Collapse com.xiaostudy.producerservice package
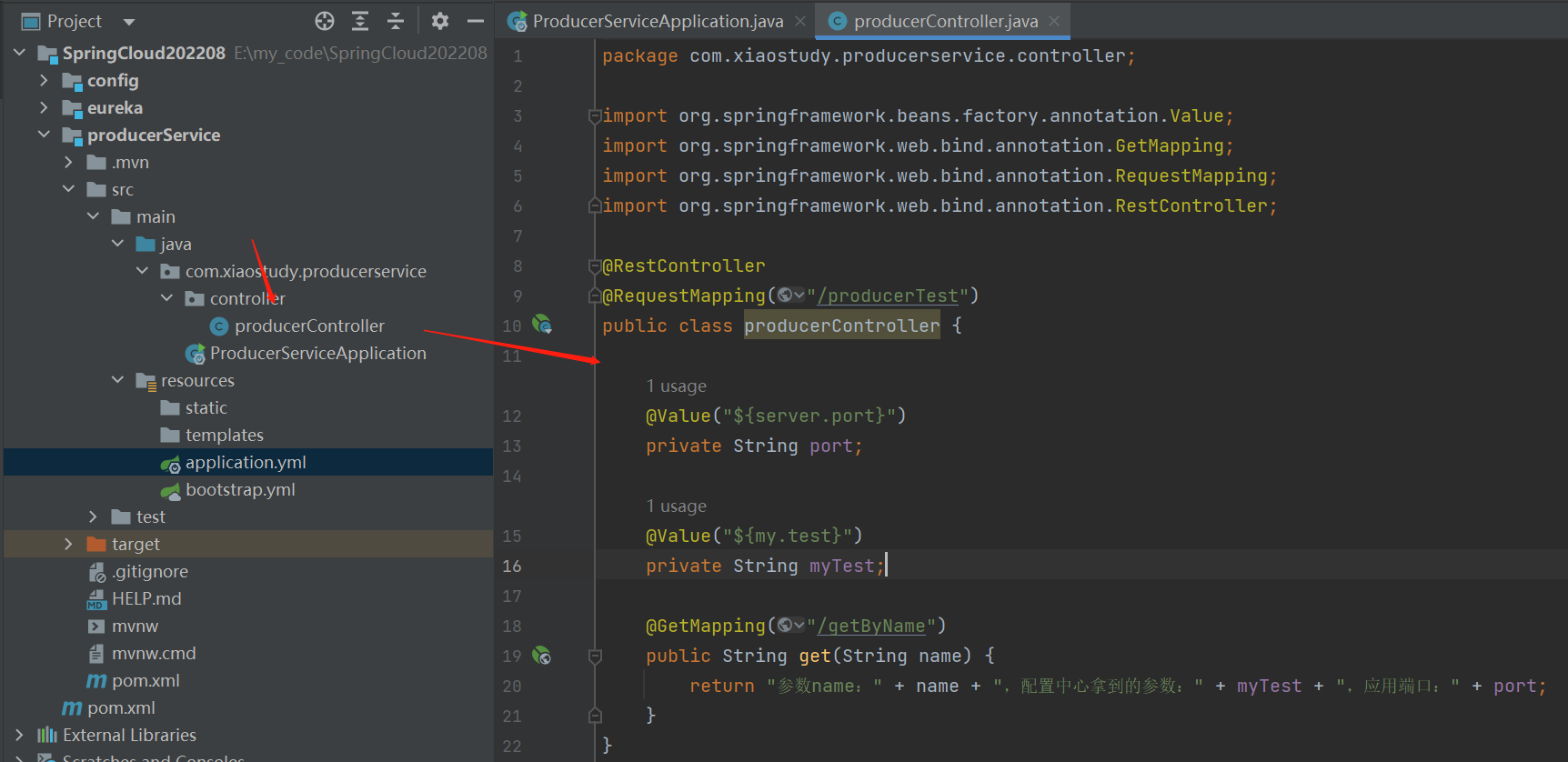The image size is (1568, 762). tap(142, 271)
